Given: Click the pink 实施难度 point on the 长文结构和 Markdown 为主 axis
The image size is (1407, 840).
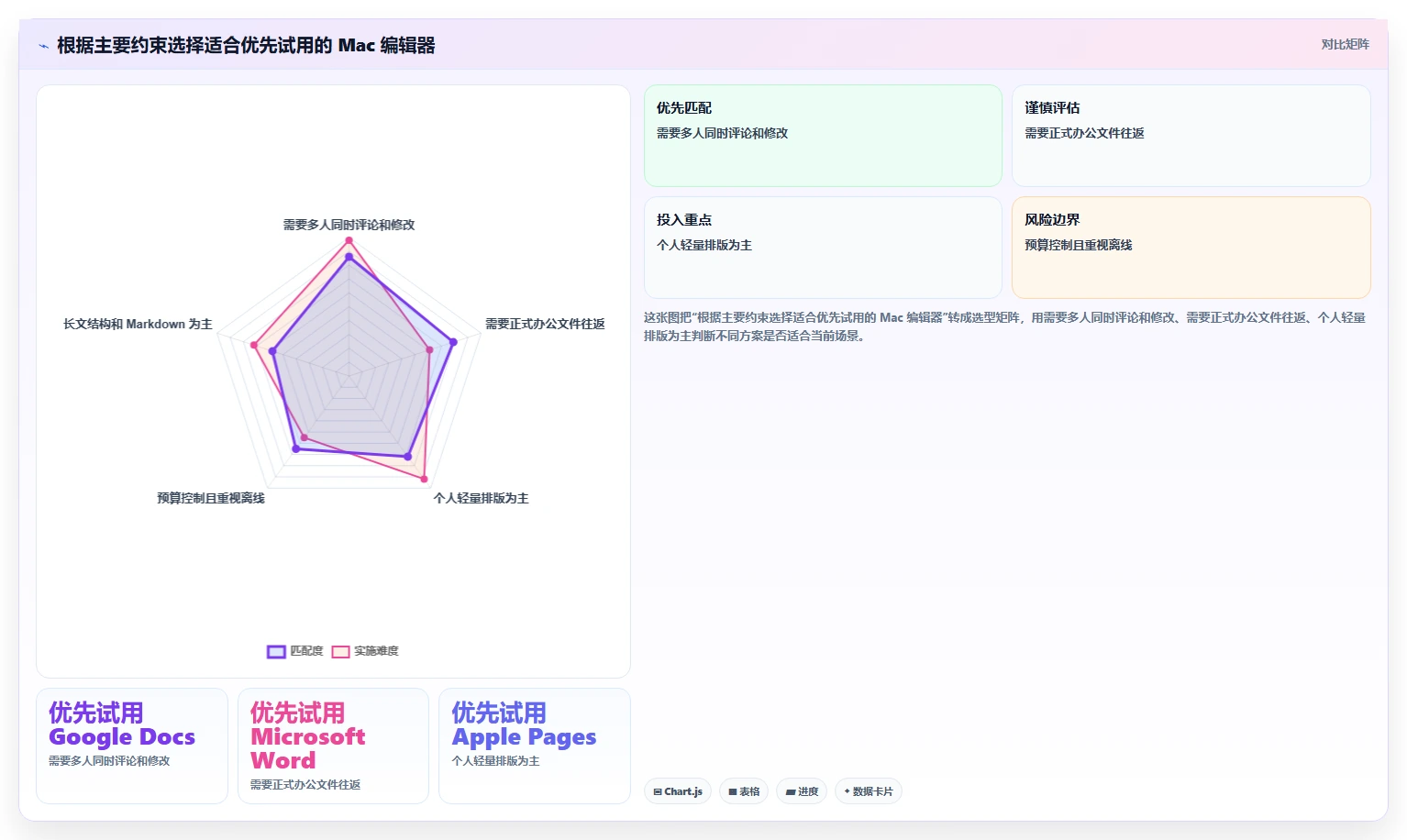Looking at the screenshot, I should point(254,345).
